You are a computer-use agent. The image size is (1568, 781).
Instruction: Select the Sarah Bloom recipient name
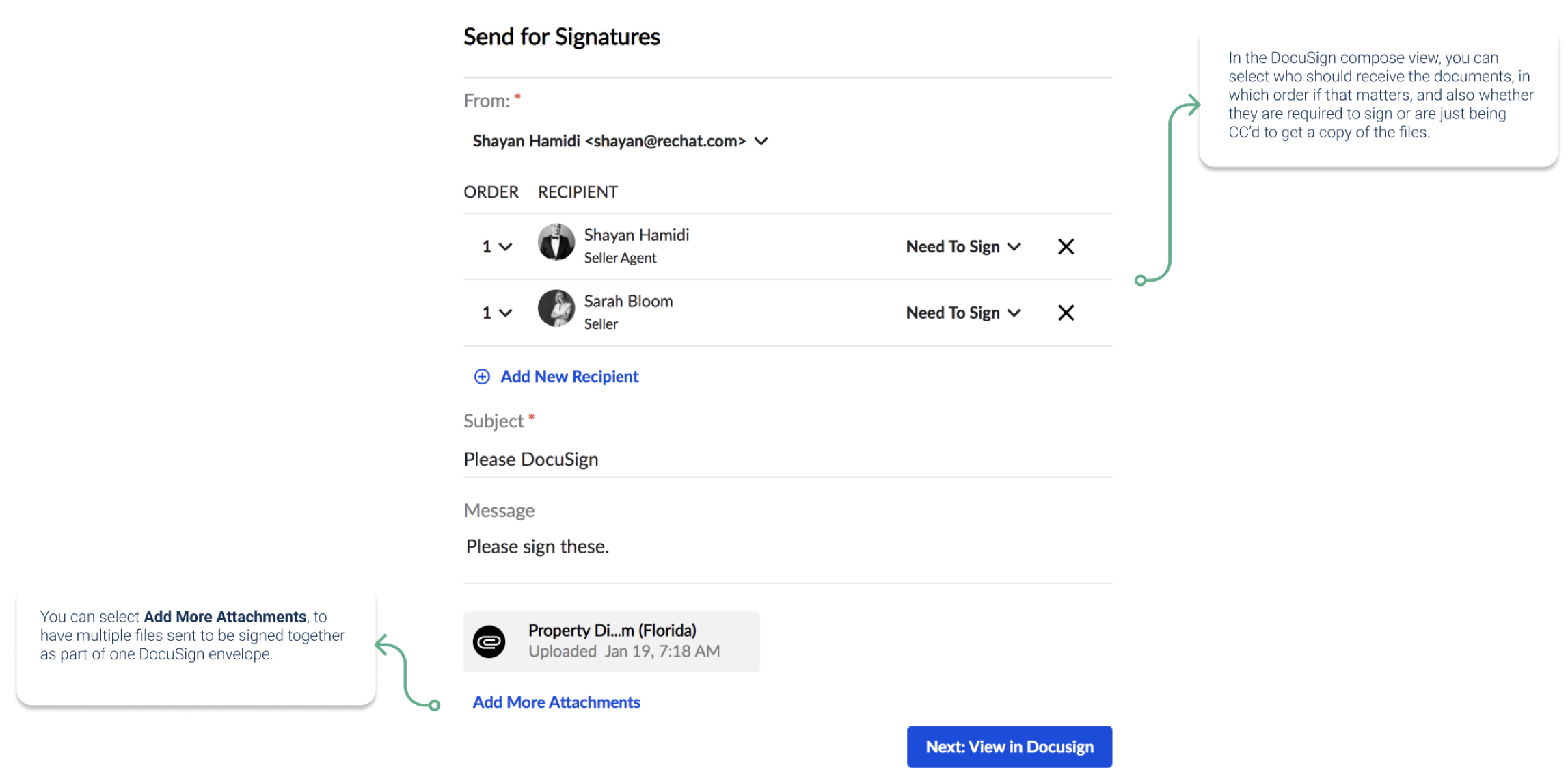tap(628, 302)
